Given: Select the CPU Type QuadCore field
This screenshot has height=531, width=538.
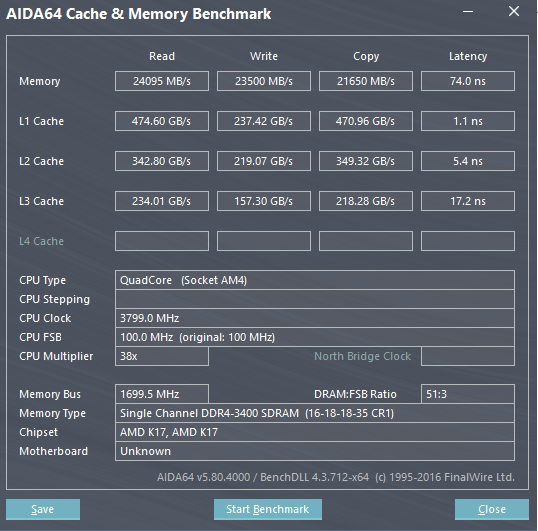Looking at the screenshot, I should click(315, 280).
